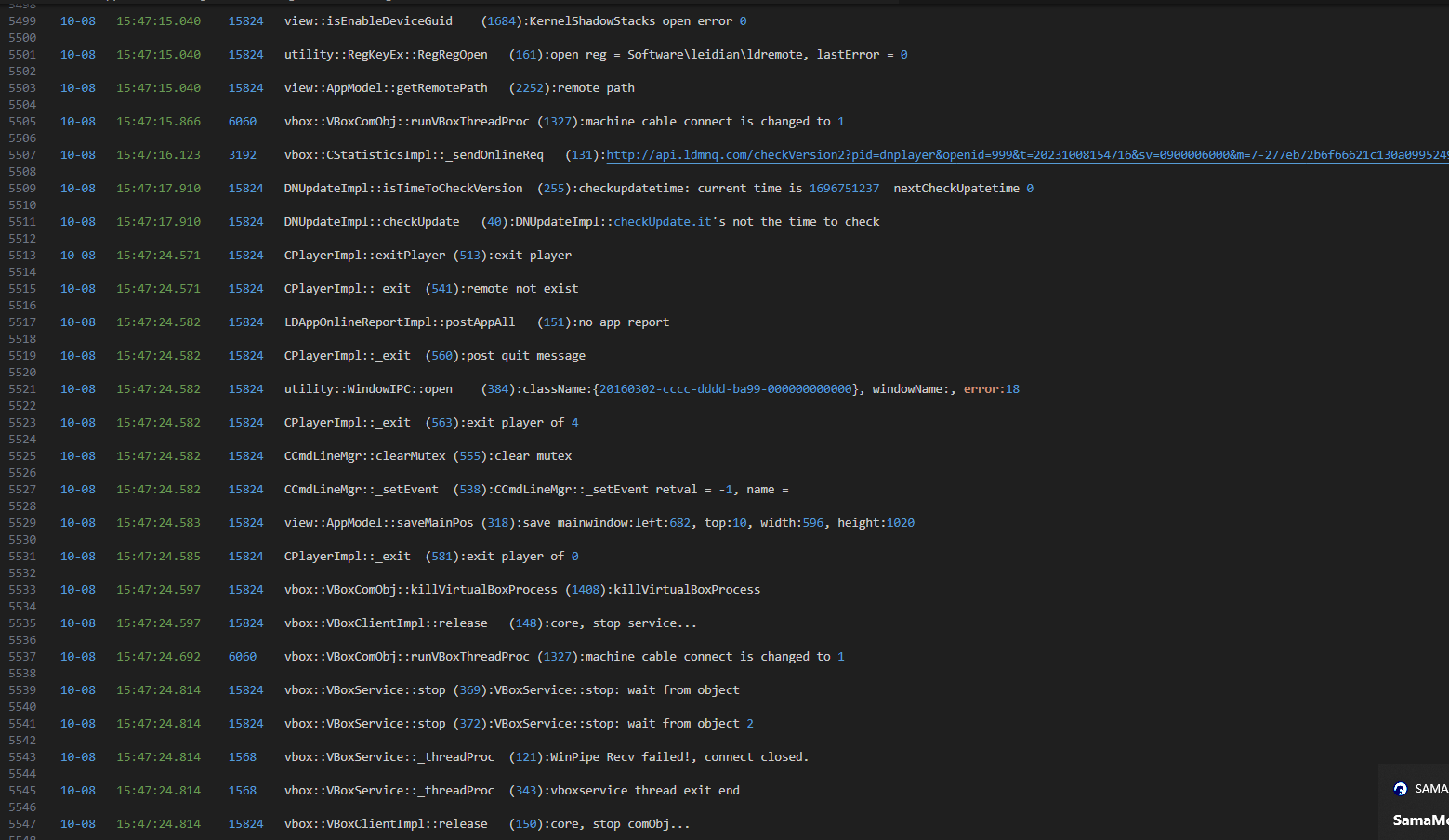Click line number 5499 in gutter
The image size is (1449, 840).
(22, 21)
